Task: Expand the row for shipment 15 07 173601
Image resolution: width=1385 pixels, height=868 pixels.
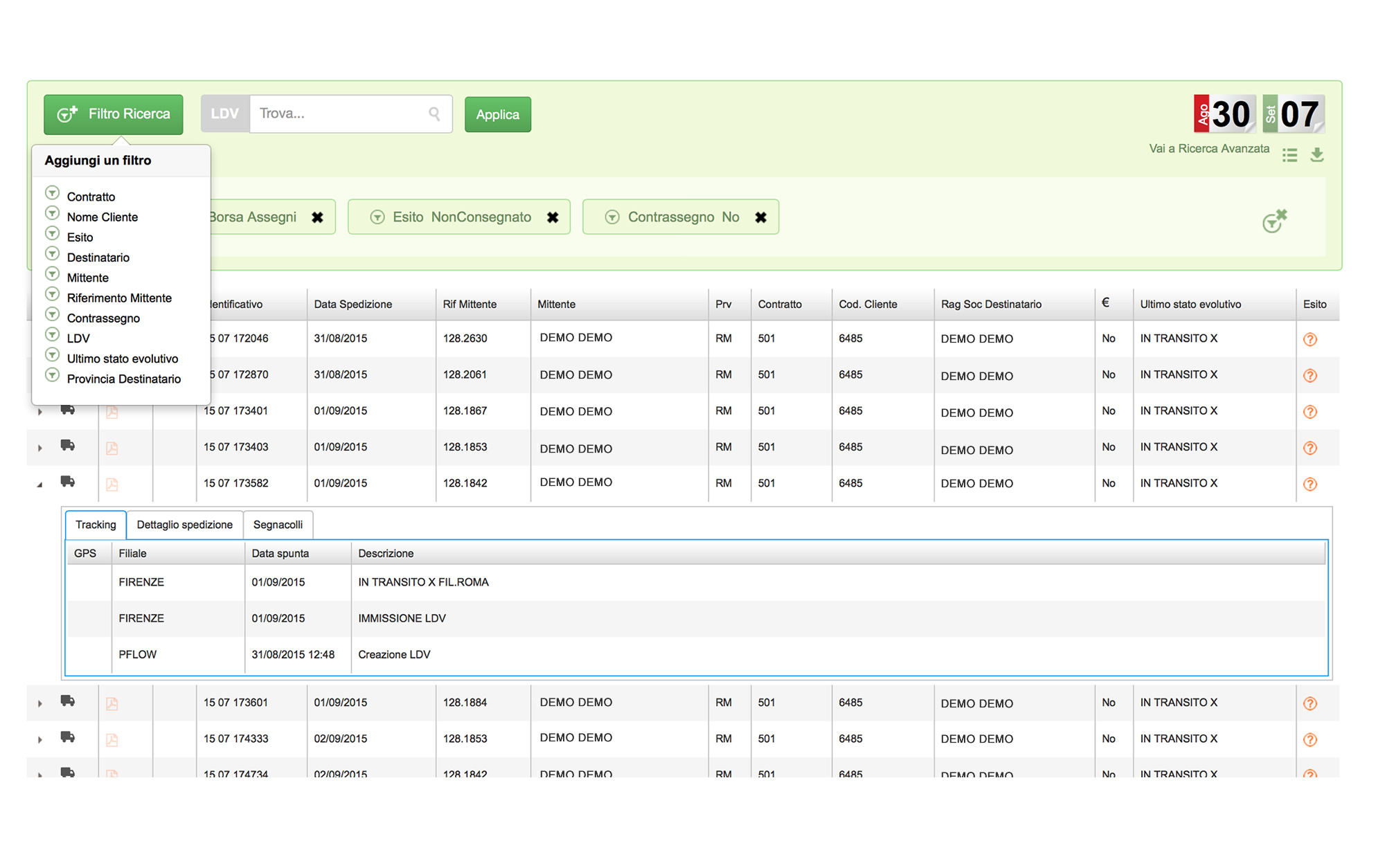Action: 39,704
